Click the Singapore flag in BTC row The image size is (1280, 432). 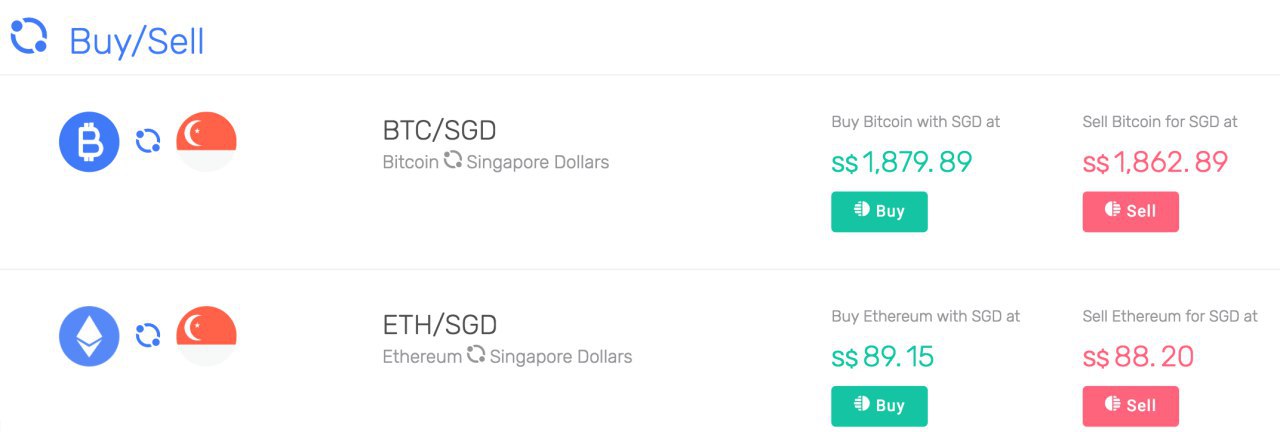[206, 142]
